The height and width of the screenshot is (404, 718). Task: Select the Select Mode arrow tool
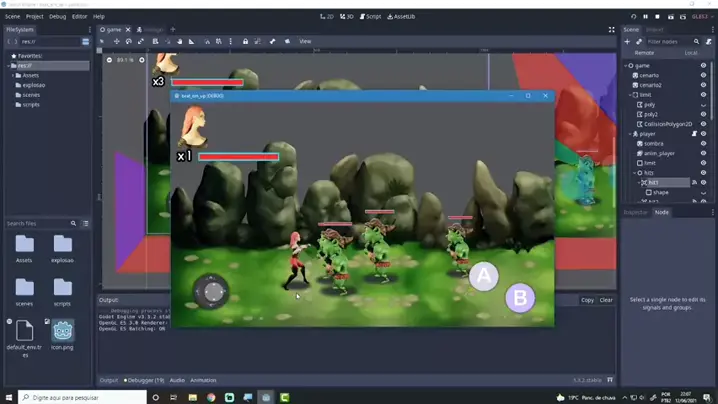[x=102, y=41]
